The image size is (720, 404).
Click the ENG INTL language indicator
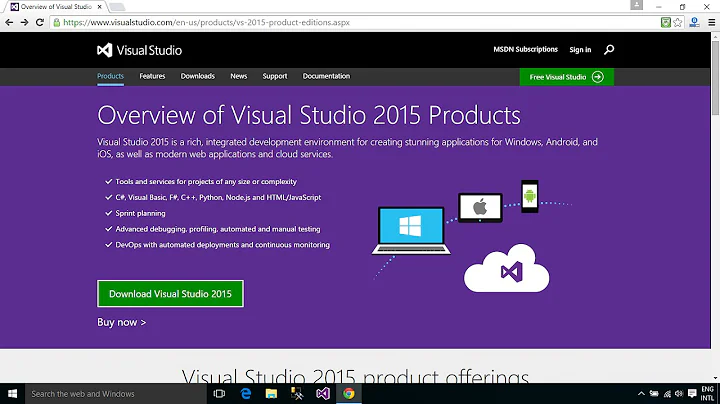click(707, 393)
